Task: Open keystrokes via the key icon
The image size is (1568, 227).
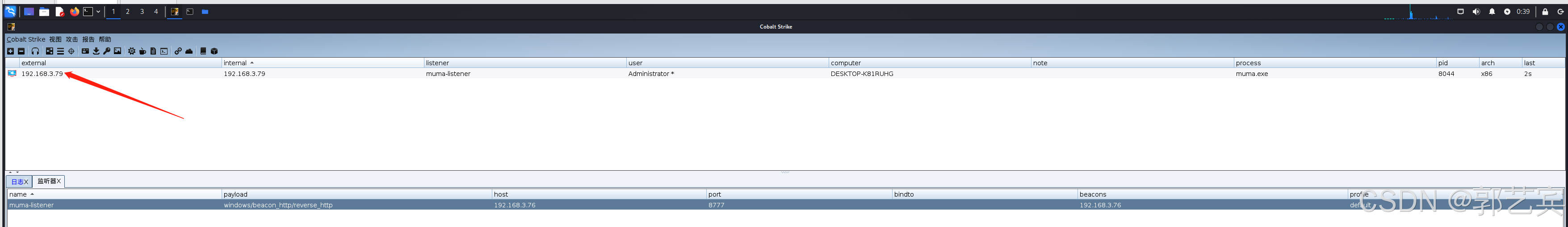Action: point(106,51)
